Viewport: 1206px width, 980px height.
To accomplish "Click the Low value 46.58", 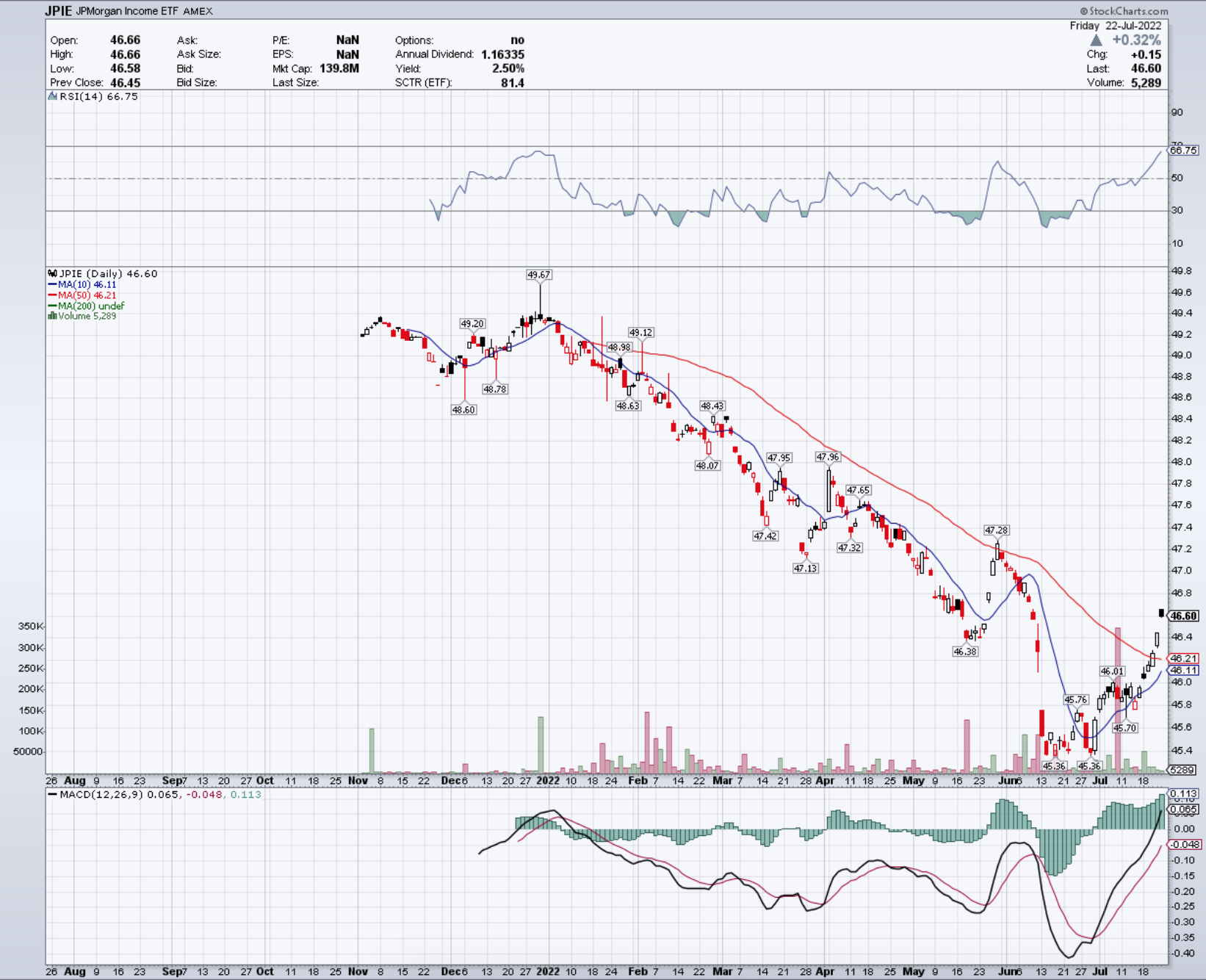I will (x=125, y=68).
